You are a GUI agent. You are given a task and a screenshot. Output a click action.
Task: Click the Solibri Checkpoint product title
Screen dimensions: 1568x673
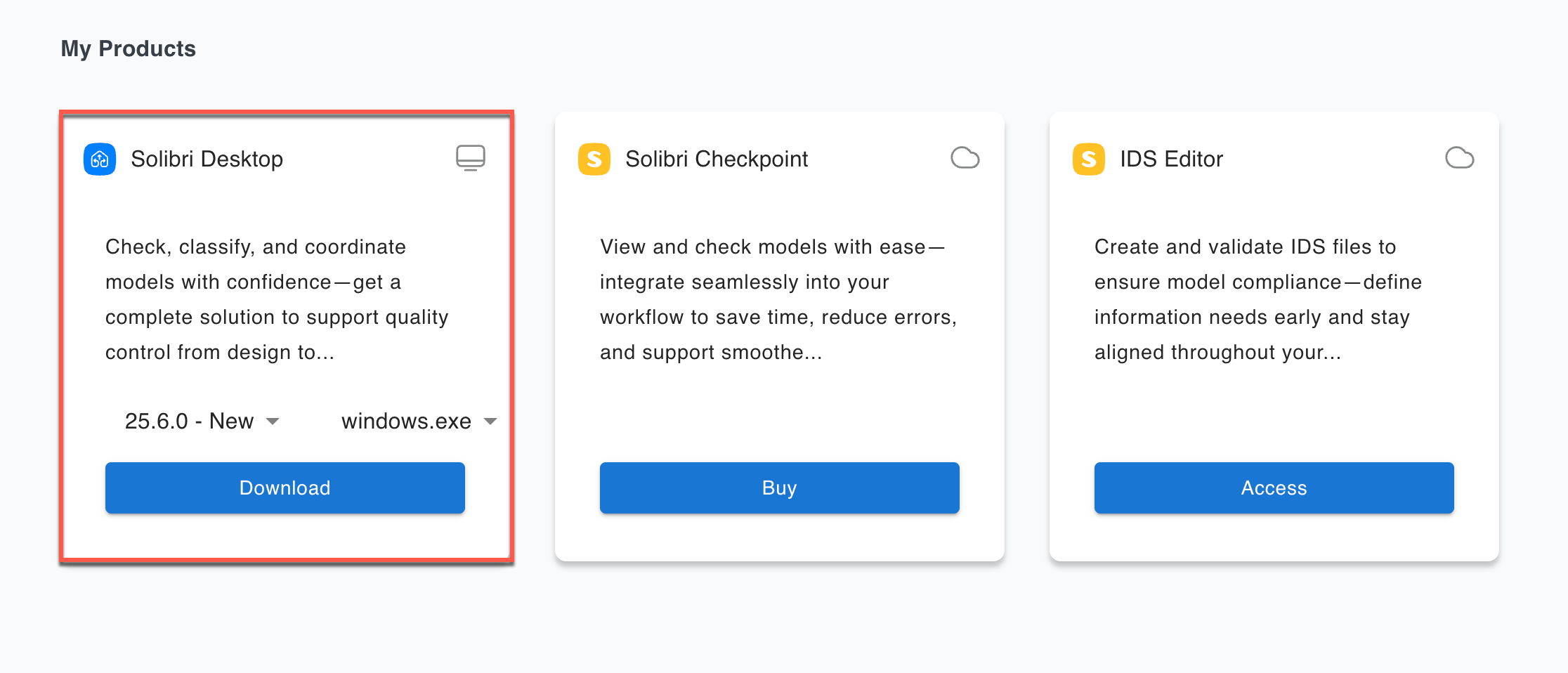717,159
